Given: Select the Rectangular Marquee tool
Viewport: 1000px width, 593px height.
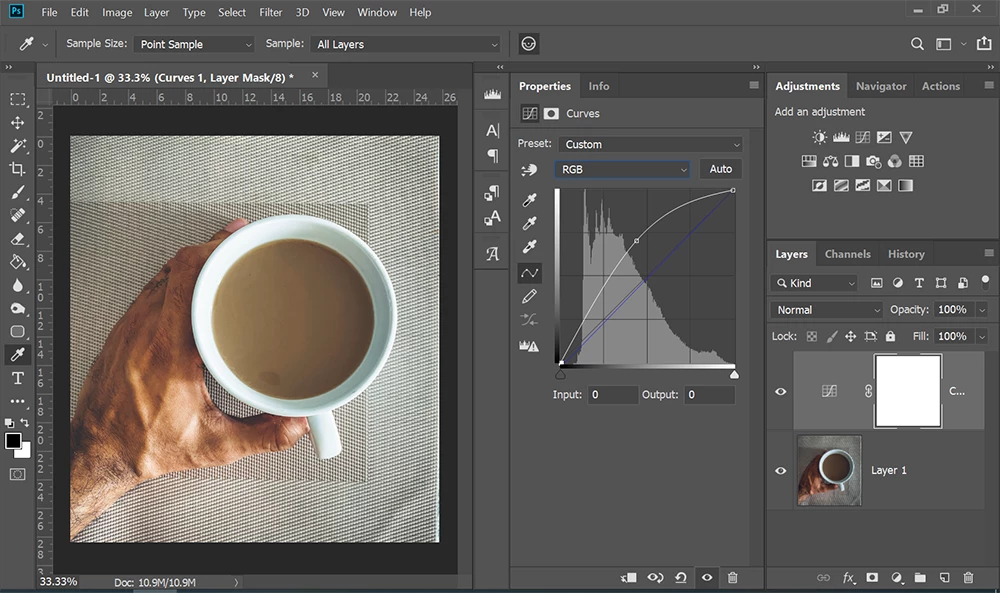Looking at the screenshot, I should [x=18, y=99].
